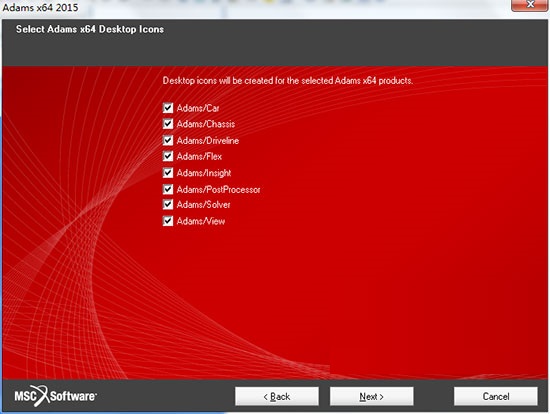Toggle the Adams/Insight checkbox
This screenshot has height=414, width=550.
coord(168,172)
